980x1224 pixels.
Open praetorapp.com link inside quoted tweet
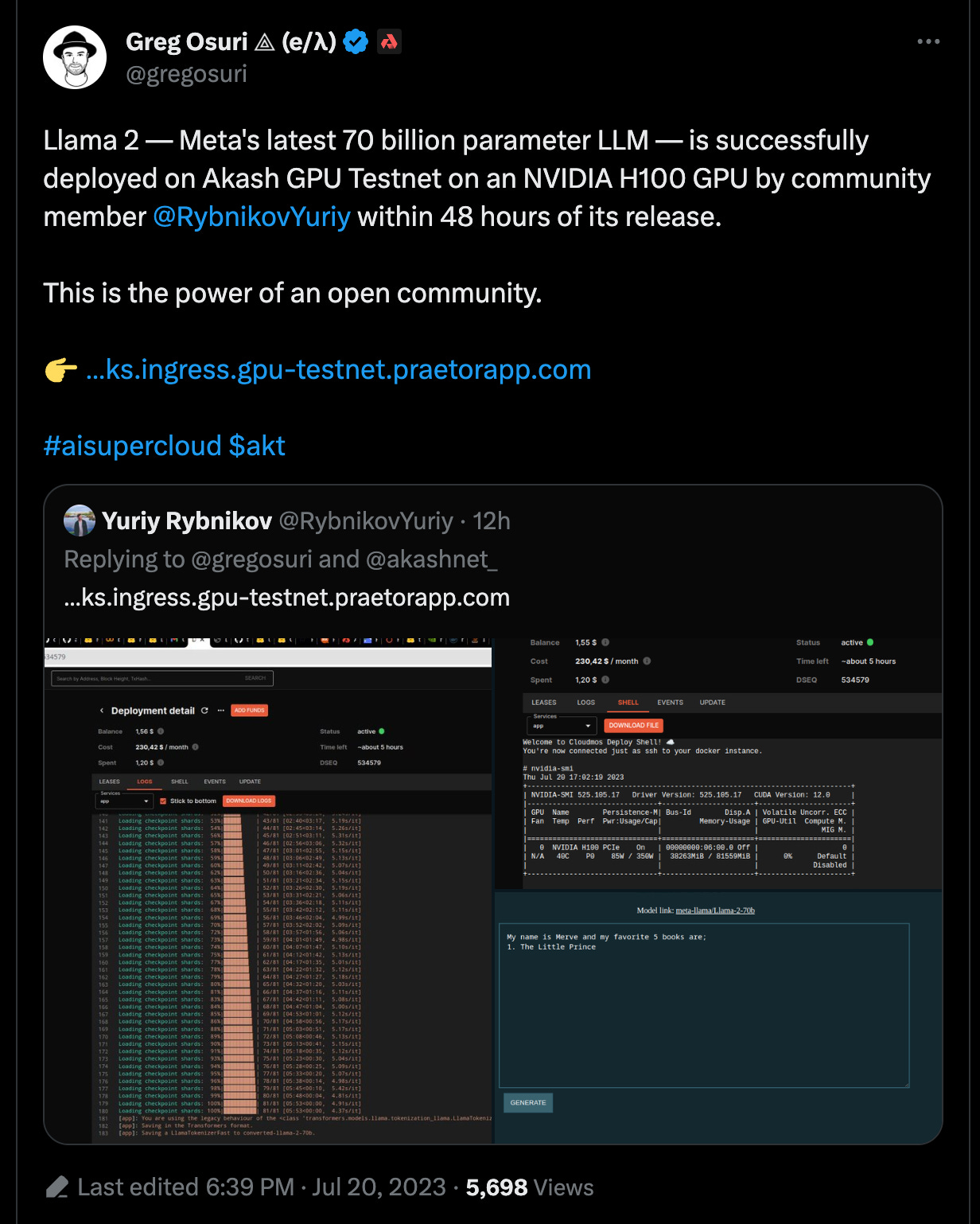(287, 598)
